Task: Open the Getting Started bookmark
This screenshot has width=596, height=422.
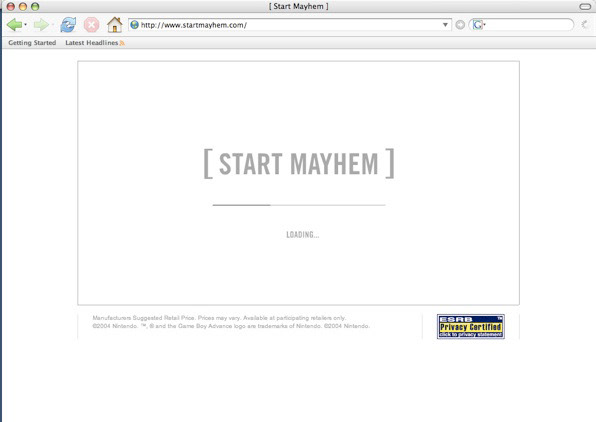Action: point(32,43)
